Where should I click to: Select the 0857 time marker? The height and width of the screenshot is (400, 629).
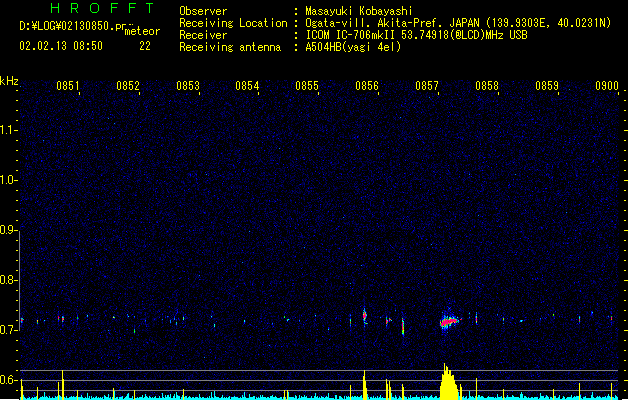pyautogui.click(x=427, y=85)
